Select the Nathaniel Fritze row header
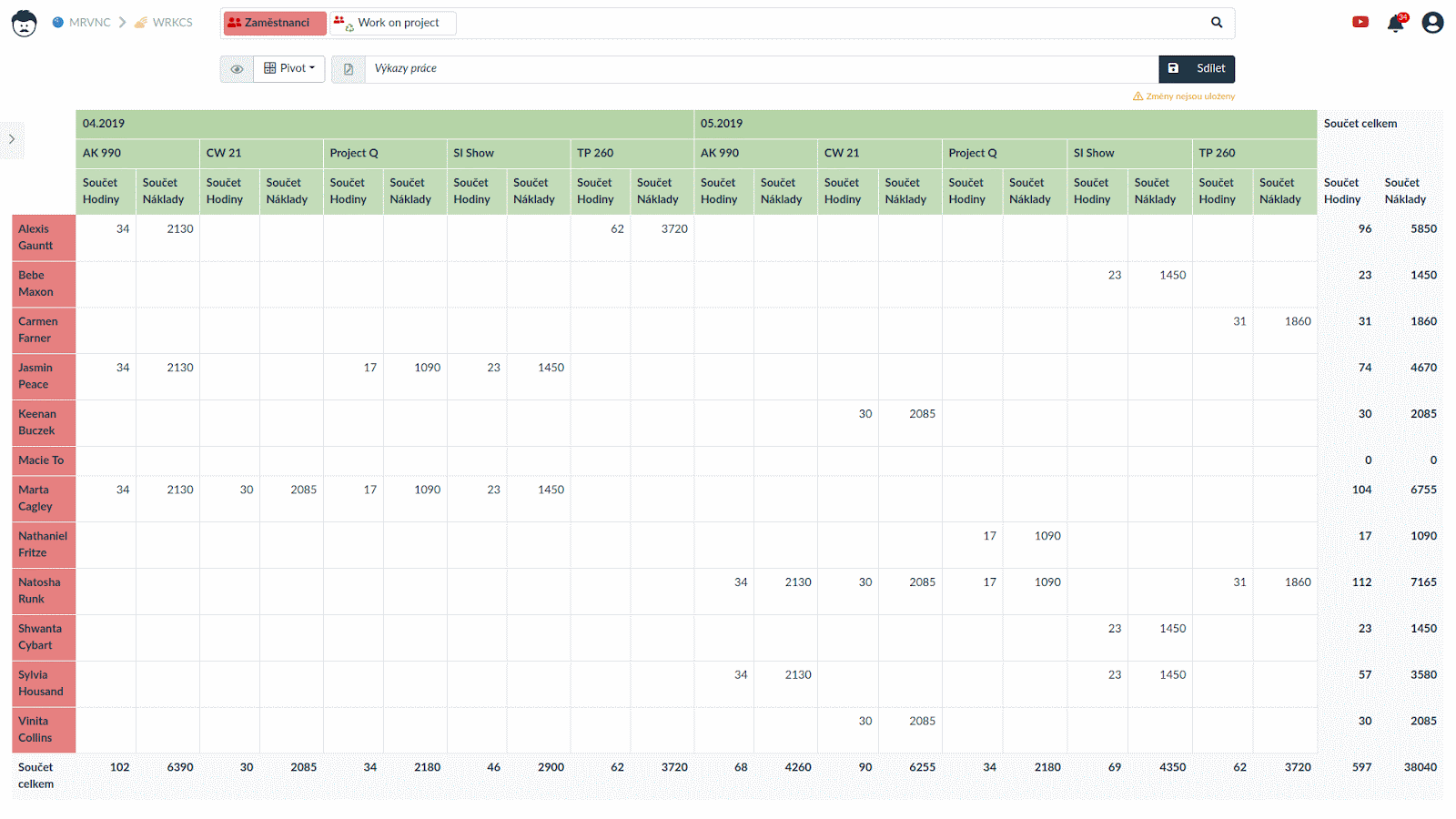The height and width of the screenshot is (819, 1456). (x=44, y=545)
